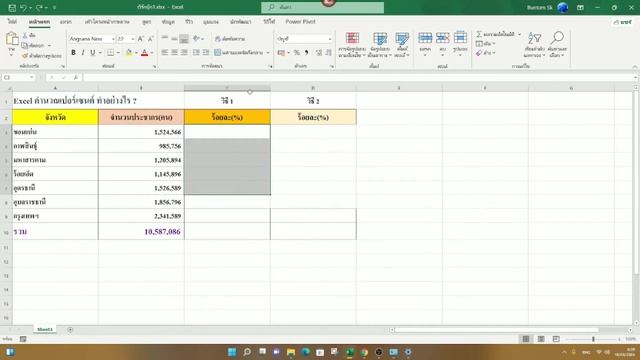Click the Fill button in editing group
The height and width of the screenshot is (360, 640).
click(484, 44)
